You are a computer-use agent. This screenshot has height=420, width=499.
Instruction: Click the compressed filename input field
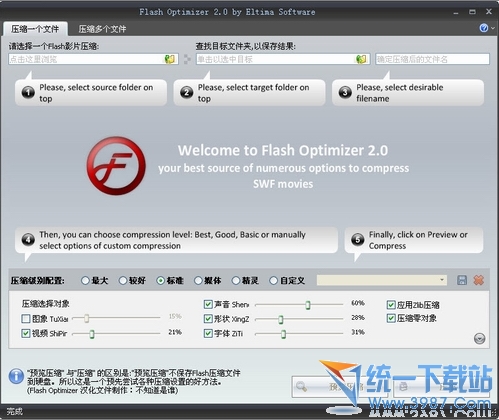[x=432, y=59]
